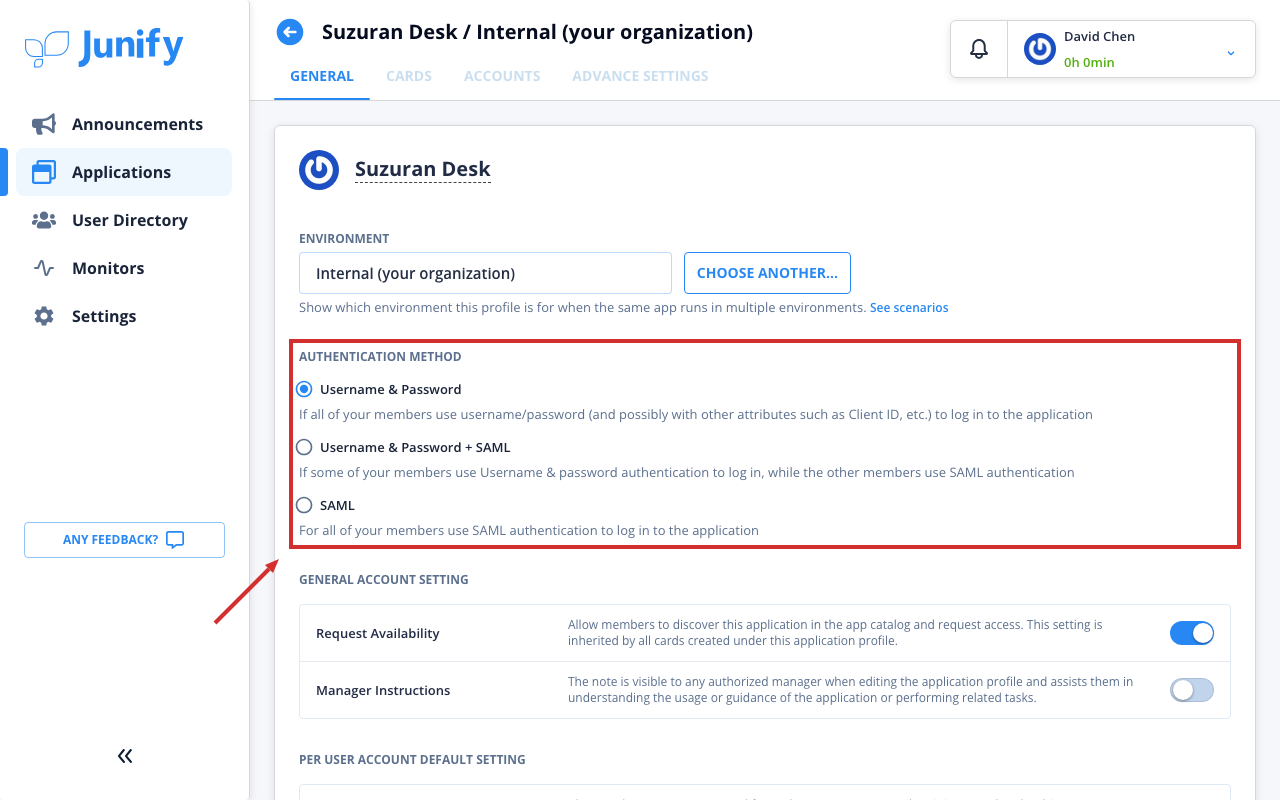1280x800 pixels.
Task: Click the Monitors pulse icon
Action: tap(44, 268)
